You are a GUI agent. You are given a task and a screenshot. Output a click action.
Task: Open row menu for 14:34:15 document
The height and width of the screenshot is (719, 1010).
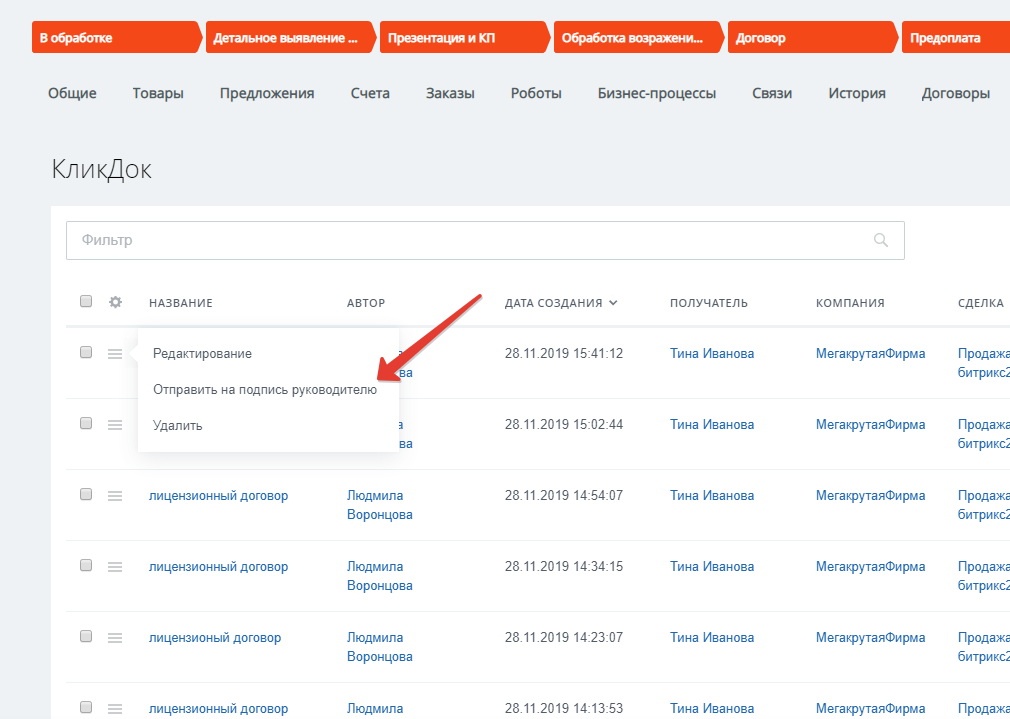tap(115, 567)
